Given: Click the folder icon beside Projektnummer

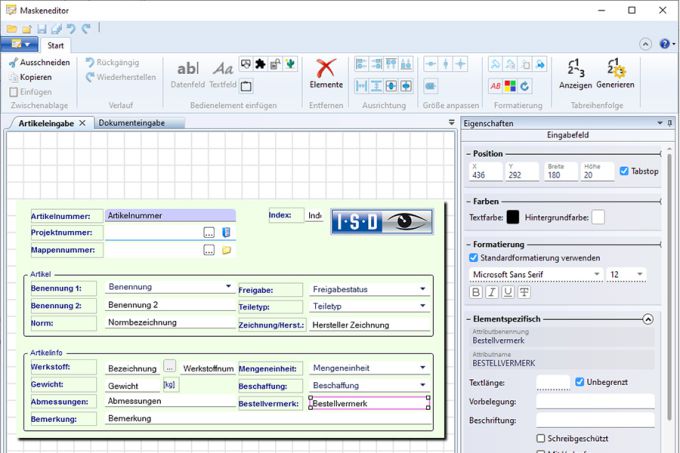Looking at the screenshot, I should click(x=226, y=232).
